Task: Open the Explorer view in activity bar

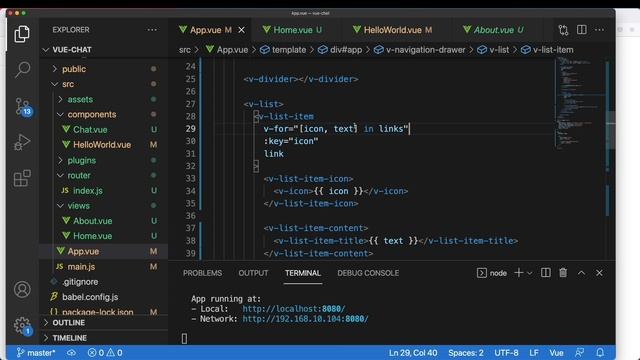Action: [22, 34]
